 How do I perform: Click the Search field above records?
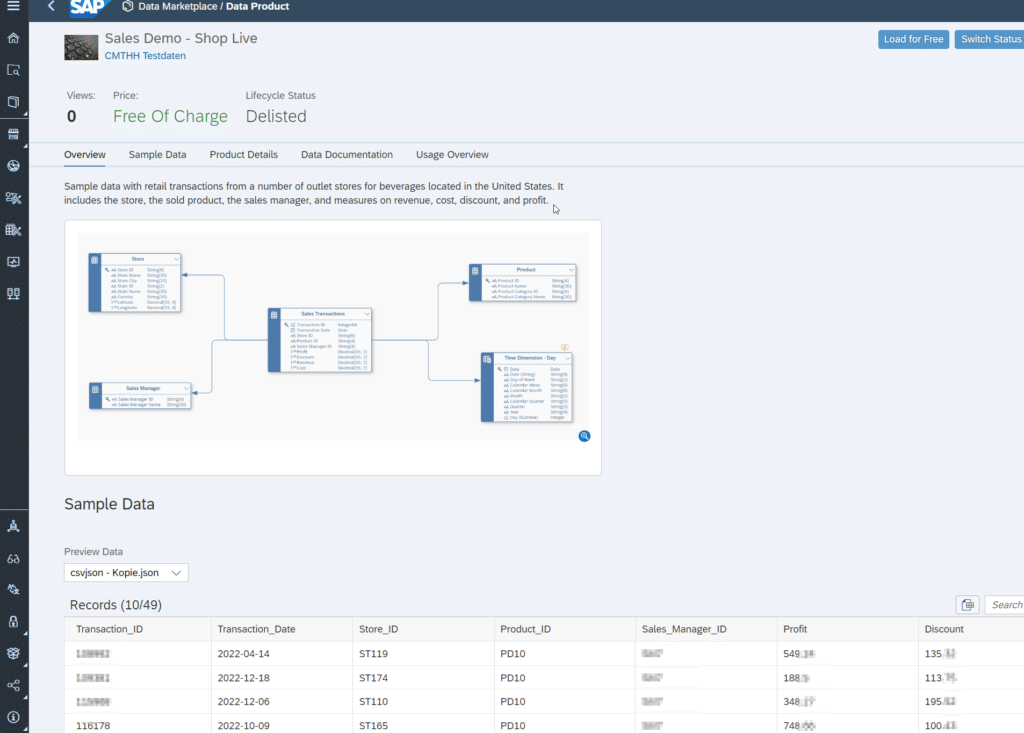click(1004, 605)
